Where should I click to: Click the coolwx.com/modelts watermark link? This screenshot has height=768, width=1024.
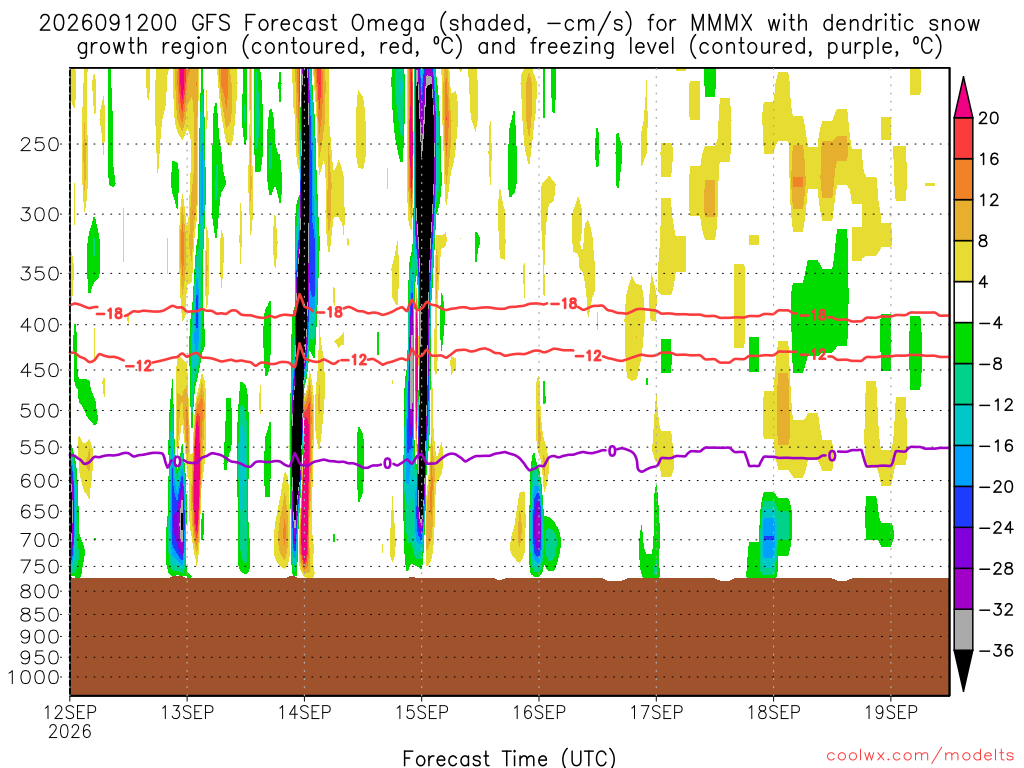click(x=920, y=756)
